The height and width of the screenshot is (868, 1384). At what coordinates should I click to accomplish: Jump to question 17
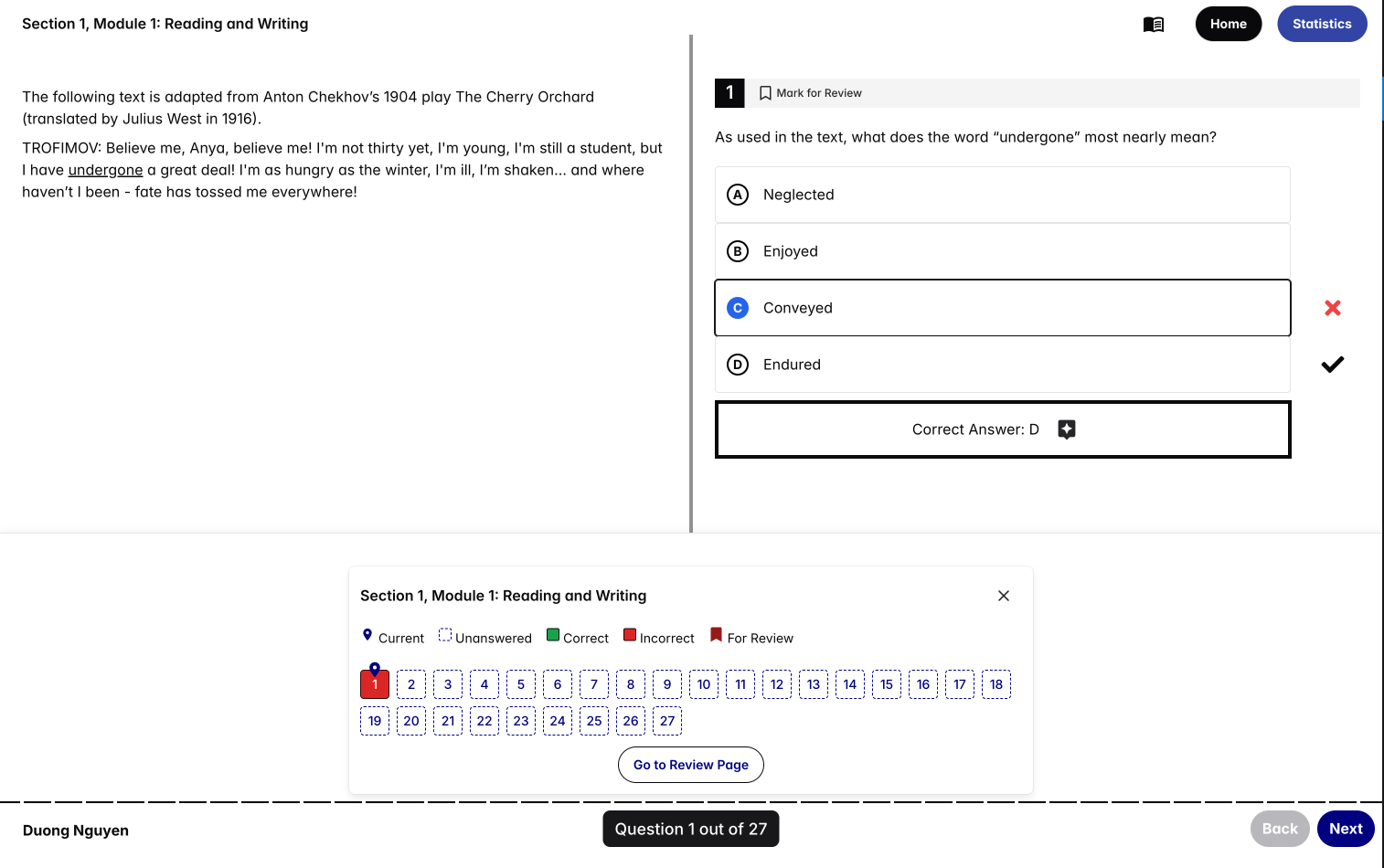pyautogui.click(x=960, y=684)
